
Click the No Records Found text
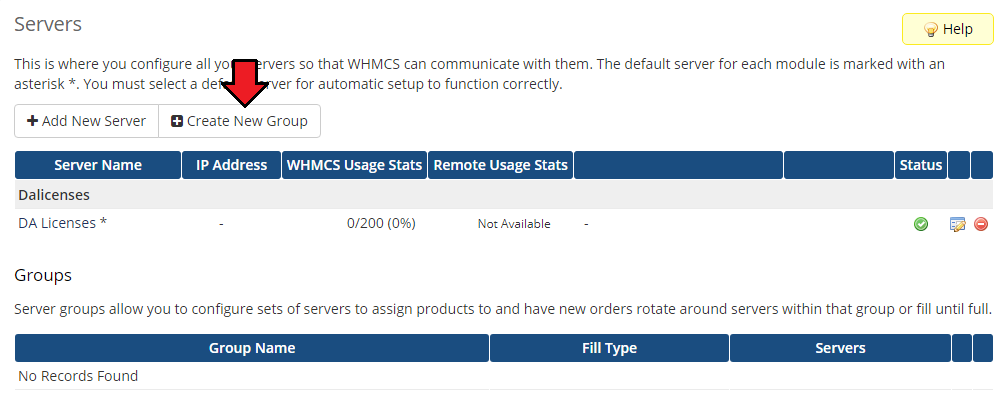[x=78, y=376]
